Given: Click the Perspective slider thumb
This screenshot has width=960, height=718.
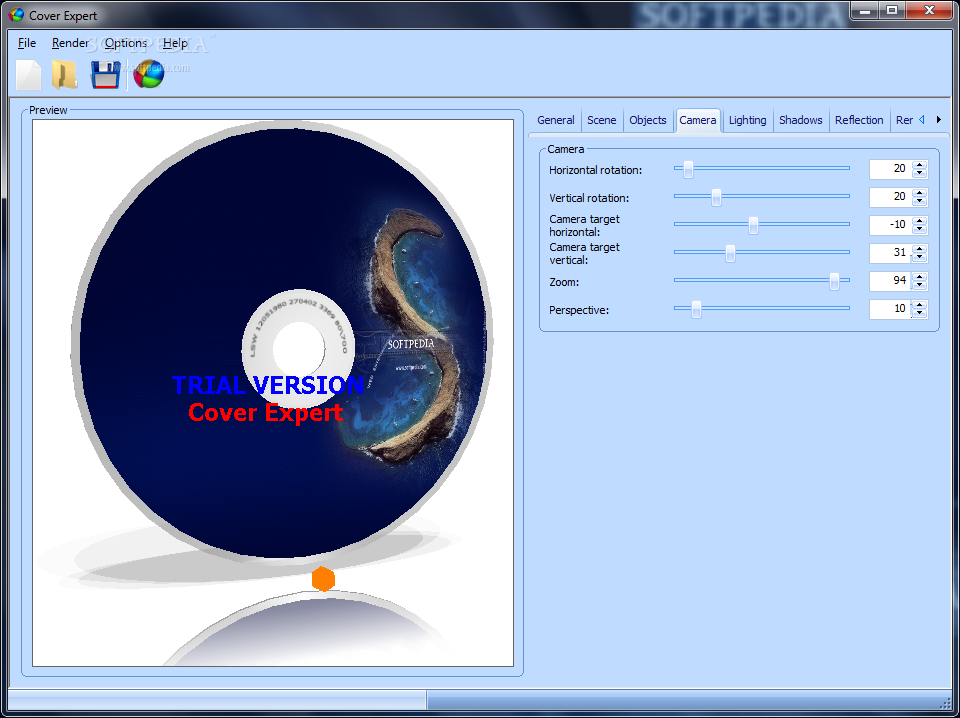Looking at the screenshot, I should (696, 310).
